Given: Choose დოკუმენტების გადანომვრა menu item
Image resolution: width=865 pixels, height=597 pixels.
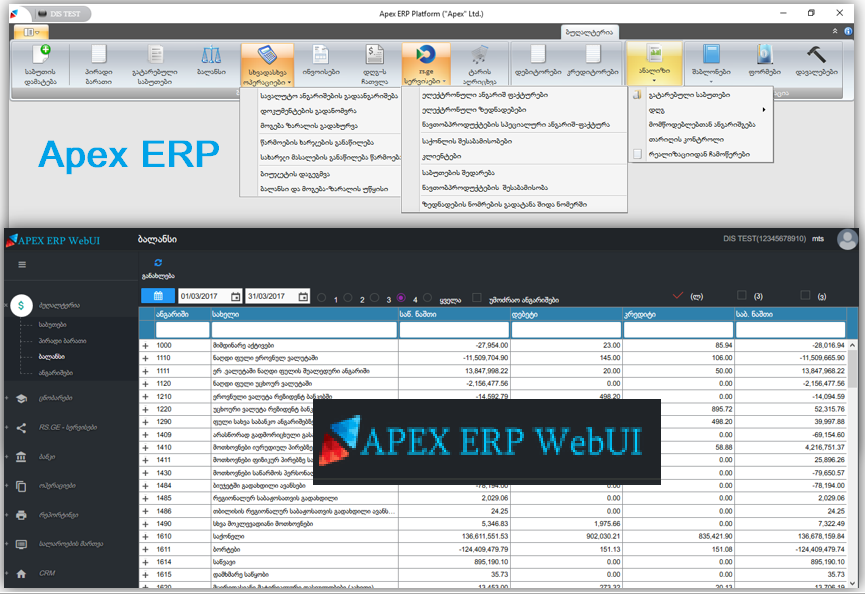Looking at the screenshot, I should (308, 110).
